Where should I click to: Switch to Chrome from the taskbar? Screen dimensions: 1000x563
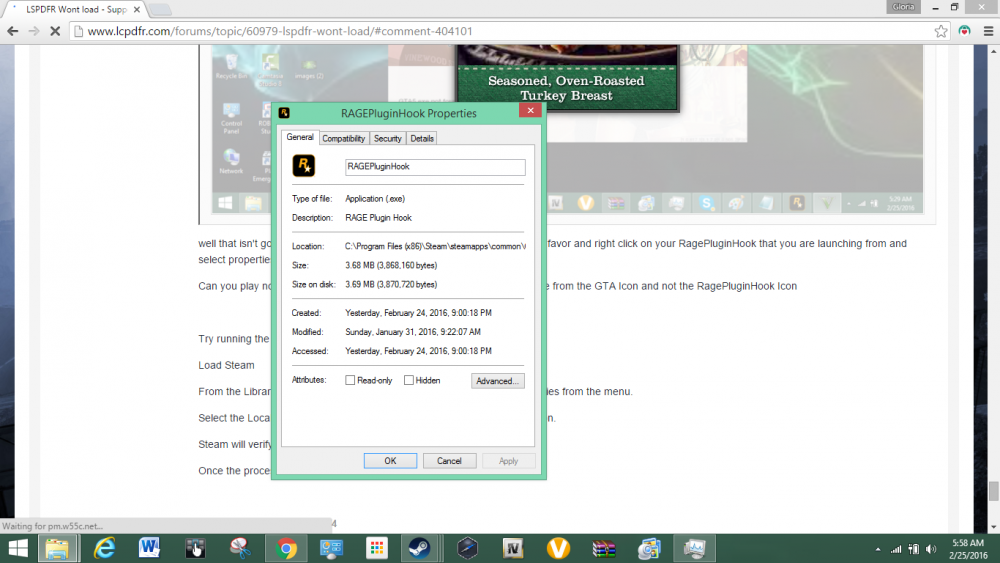tap(286, 548)
